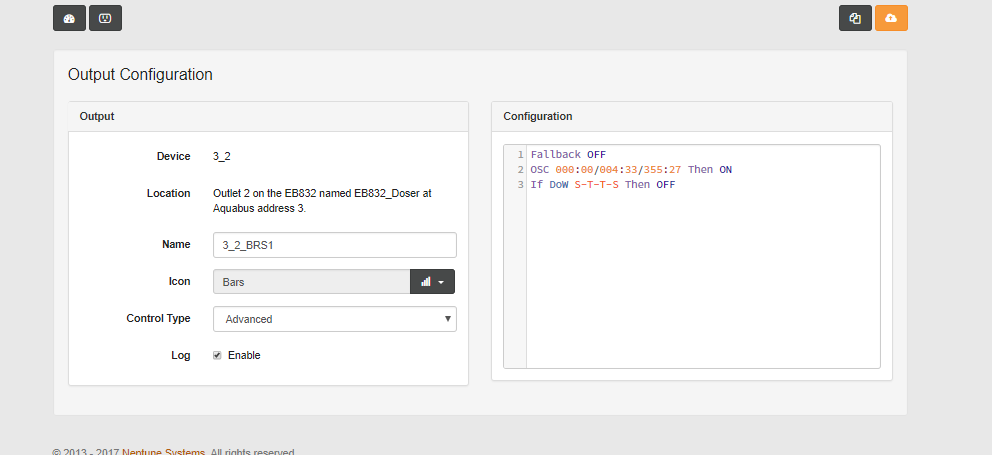Open the Neptune Systems link
This screenshot has width=992, height=455.
click(x=163, y=451)
